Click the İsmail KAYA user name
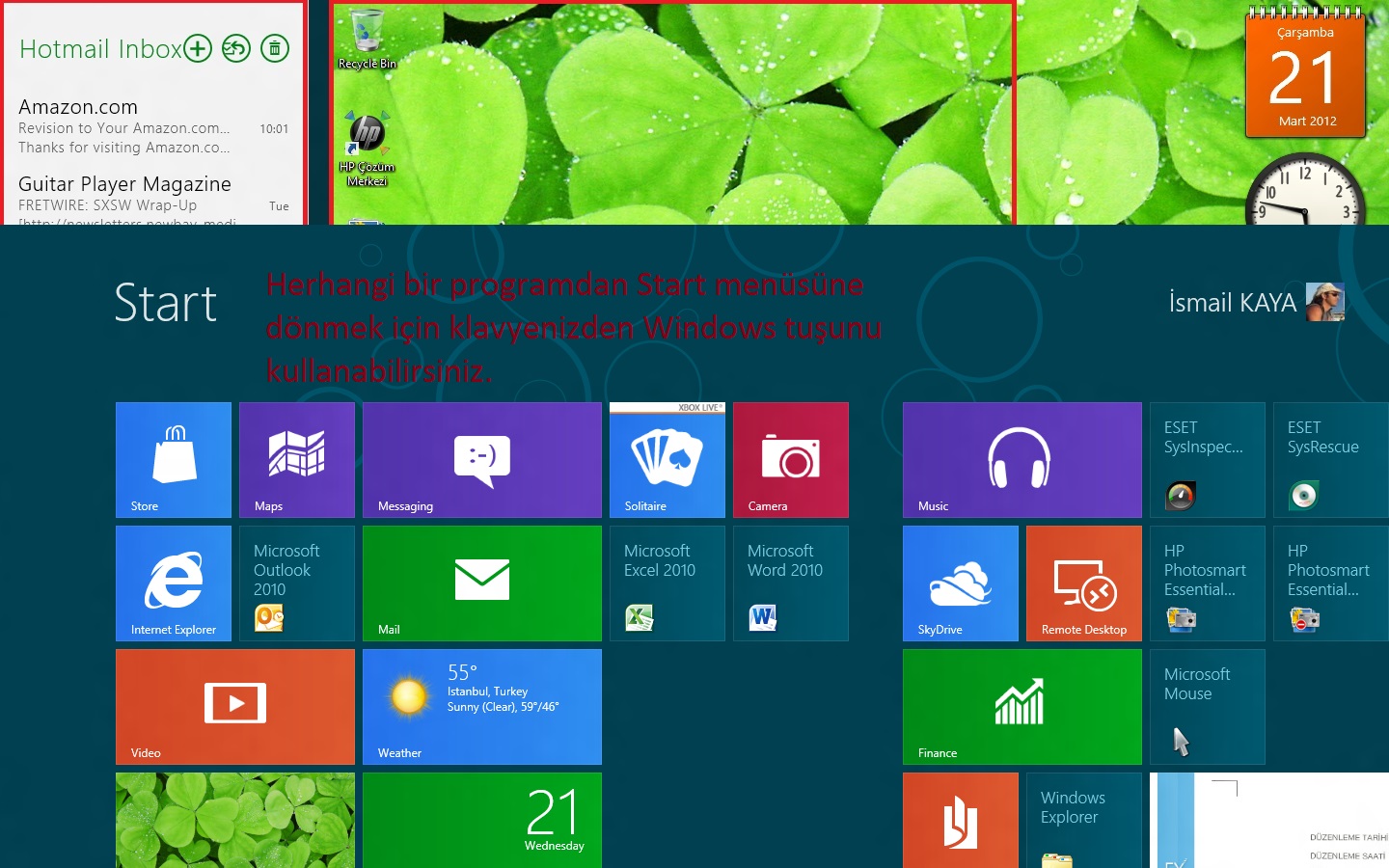The height and width of the screenshot is (868, 1389). point(1232,303)
